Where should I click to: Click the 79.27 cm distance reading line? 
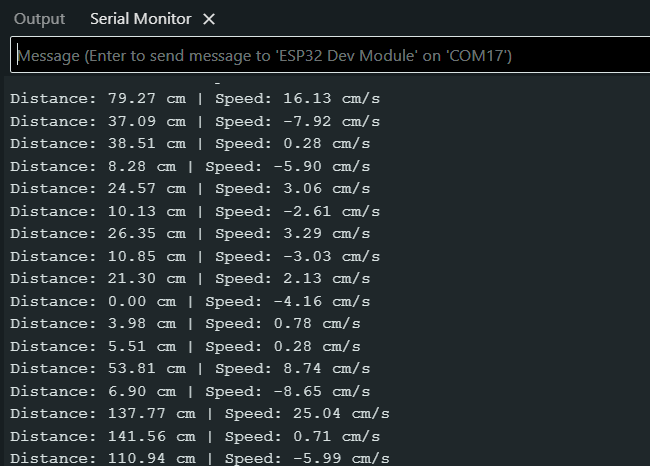(195, 99)
